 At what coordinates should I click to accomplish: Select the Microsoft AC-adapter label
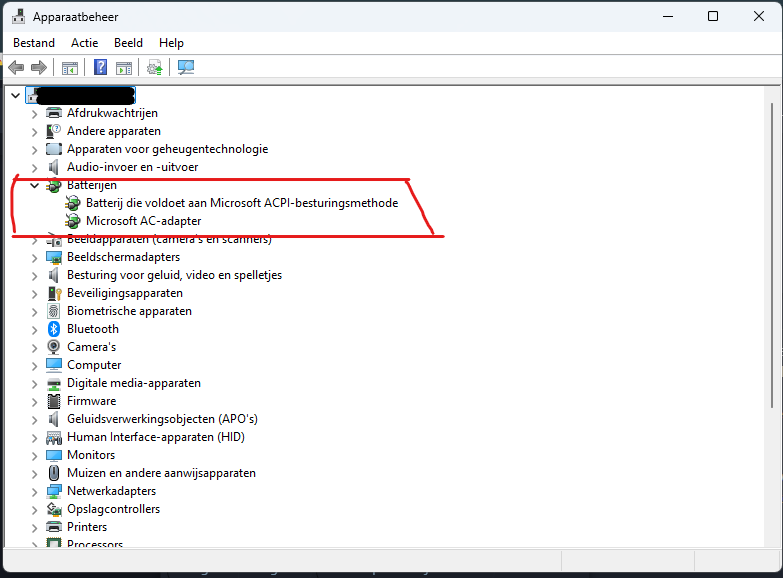pos(144,221)
